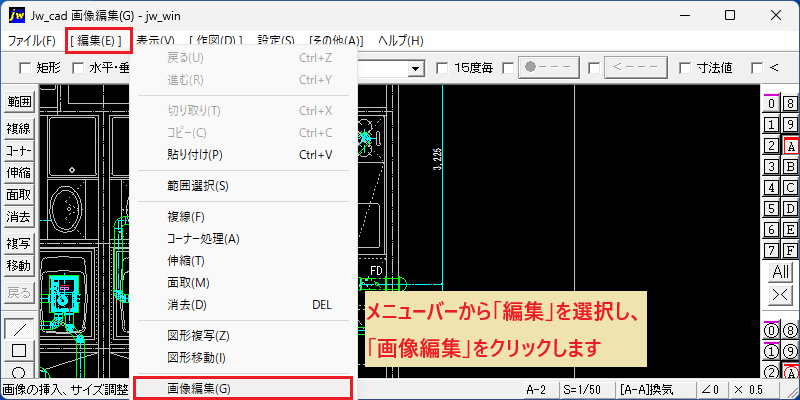Select the rectangle drawing tool icon
This screenshot has width=800, height=400.
click(19, 351)
